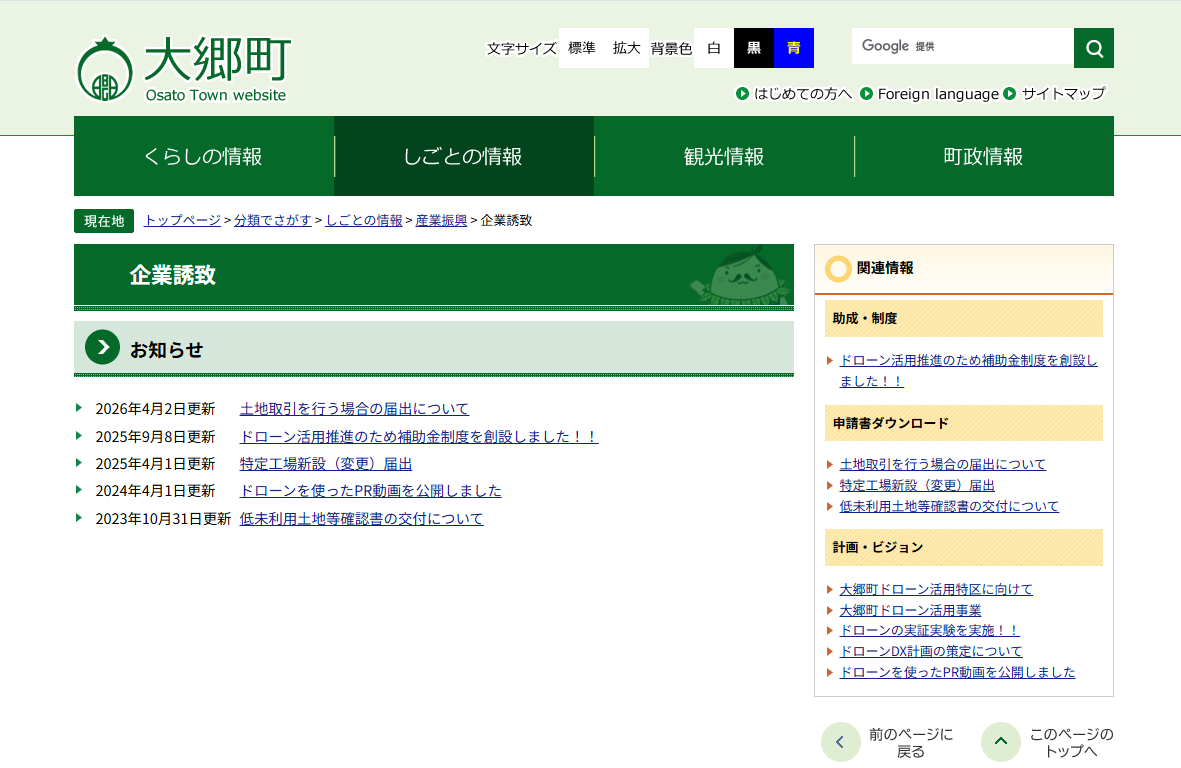Open 低未利用土地等確認書の交付について in news list

click(362, 519)
